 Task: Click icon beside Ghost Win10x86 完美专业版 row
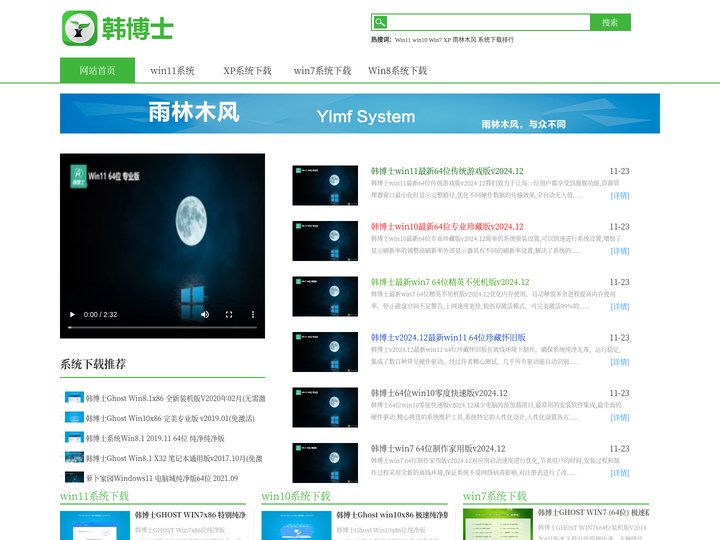pos(74,417)
